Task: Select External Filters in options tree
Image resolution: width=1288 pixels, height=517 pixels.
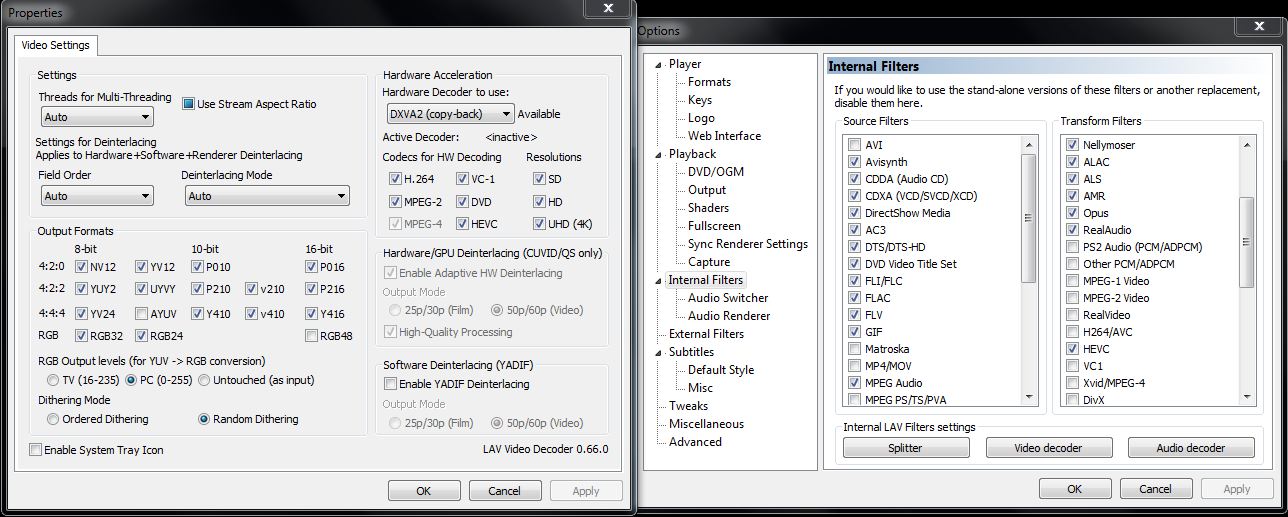Action: coord(706,334)
